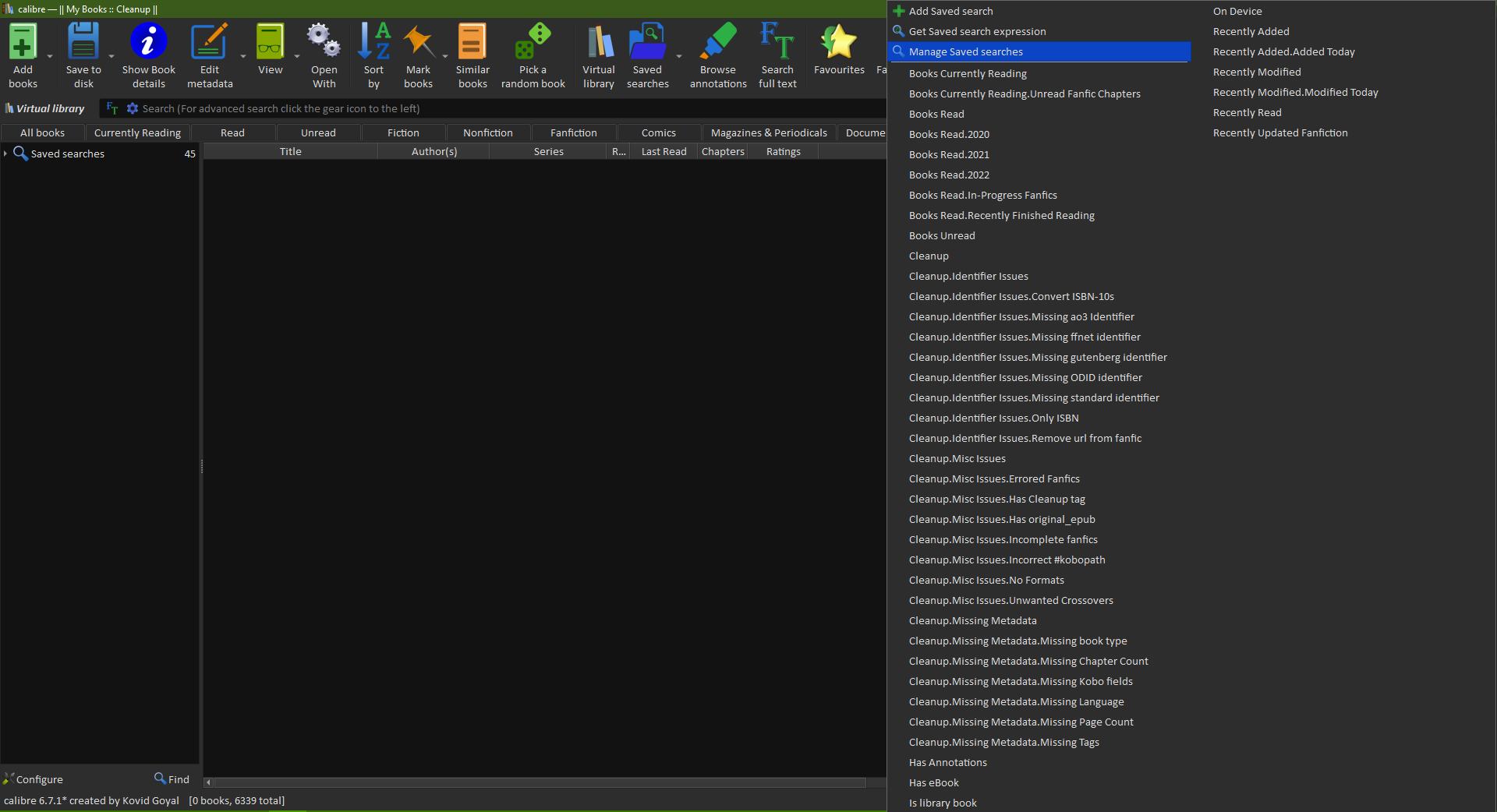Image resolution: width=1497 pixels, height=812 pixels.
Task: Switch to the Unread tab
Action: click(x=318, y=132)
